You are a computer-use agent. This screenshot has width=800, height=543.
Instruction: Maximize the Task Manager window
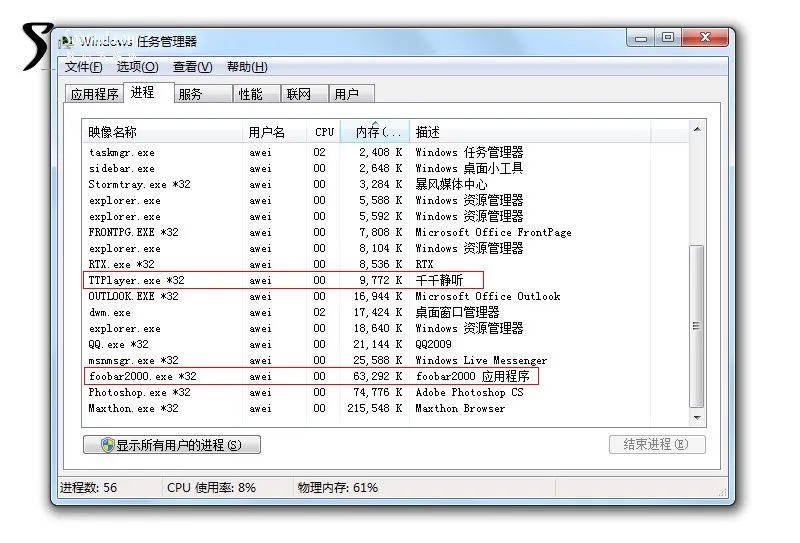click(x=668, y=38)
